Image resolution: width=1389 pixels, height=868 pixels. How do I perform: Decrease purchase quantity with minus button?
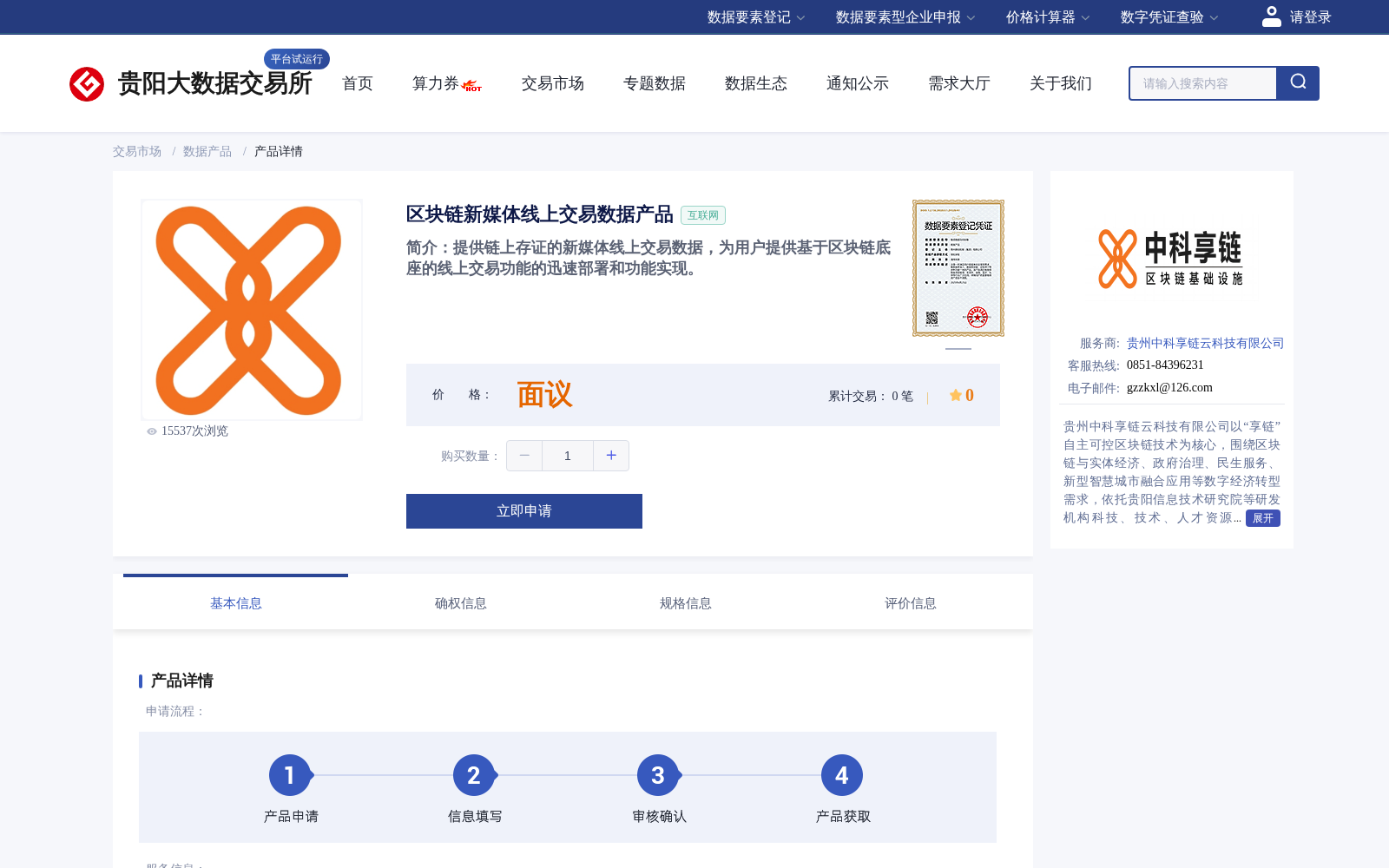coord(524,456)
